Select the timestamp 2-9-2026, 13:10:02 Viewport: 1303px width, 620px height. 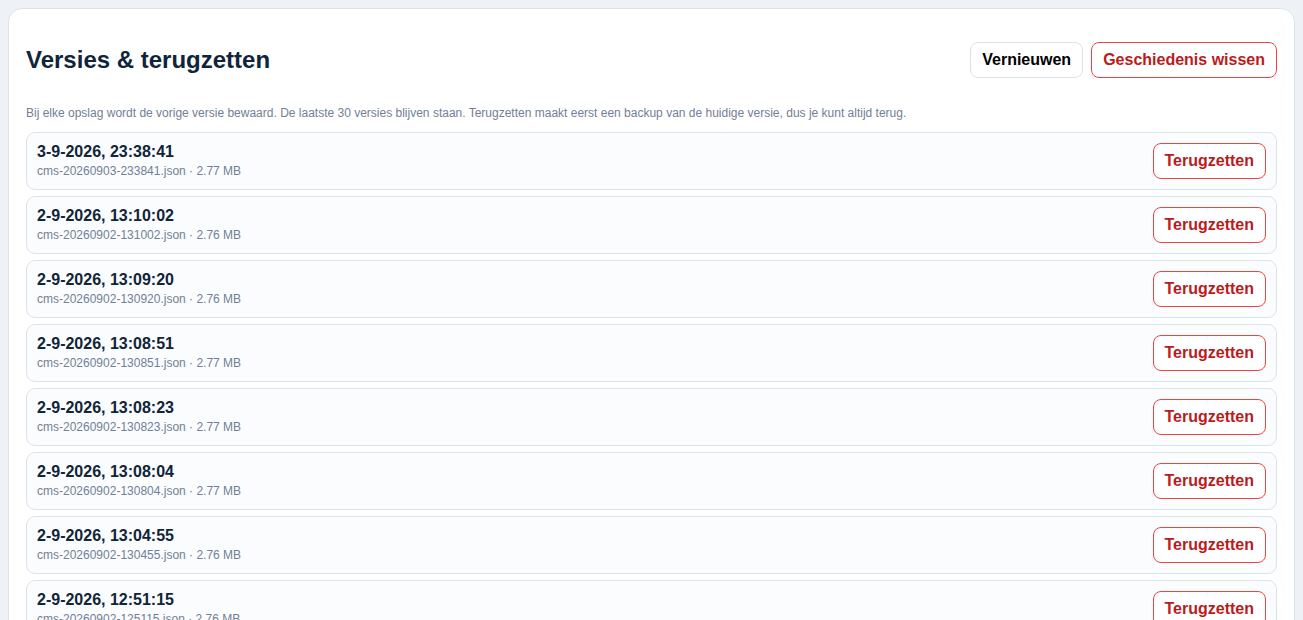[105, 216]
